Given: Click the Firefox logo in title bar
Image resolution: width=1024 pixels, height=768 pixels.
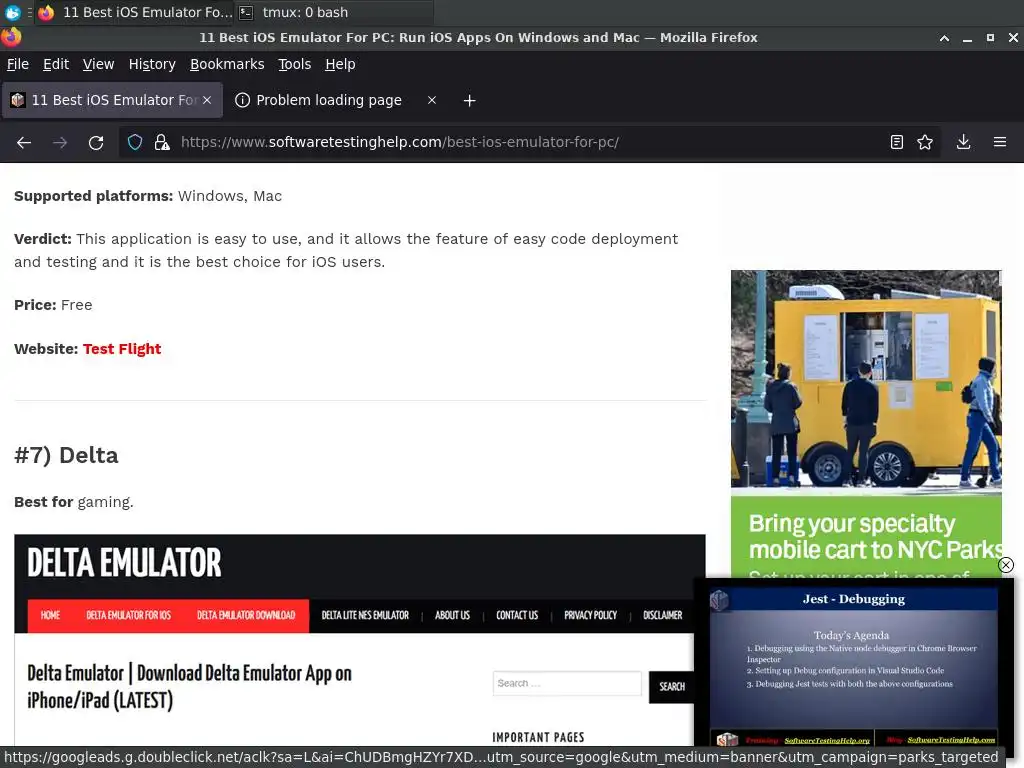Looking at the screenshot, I should [x=11, y=37].
